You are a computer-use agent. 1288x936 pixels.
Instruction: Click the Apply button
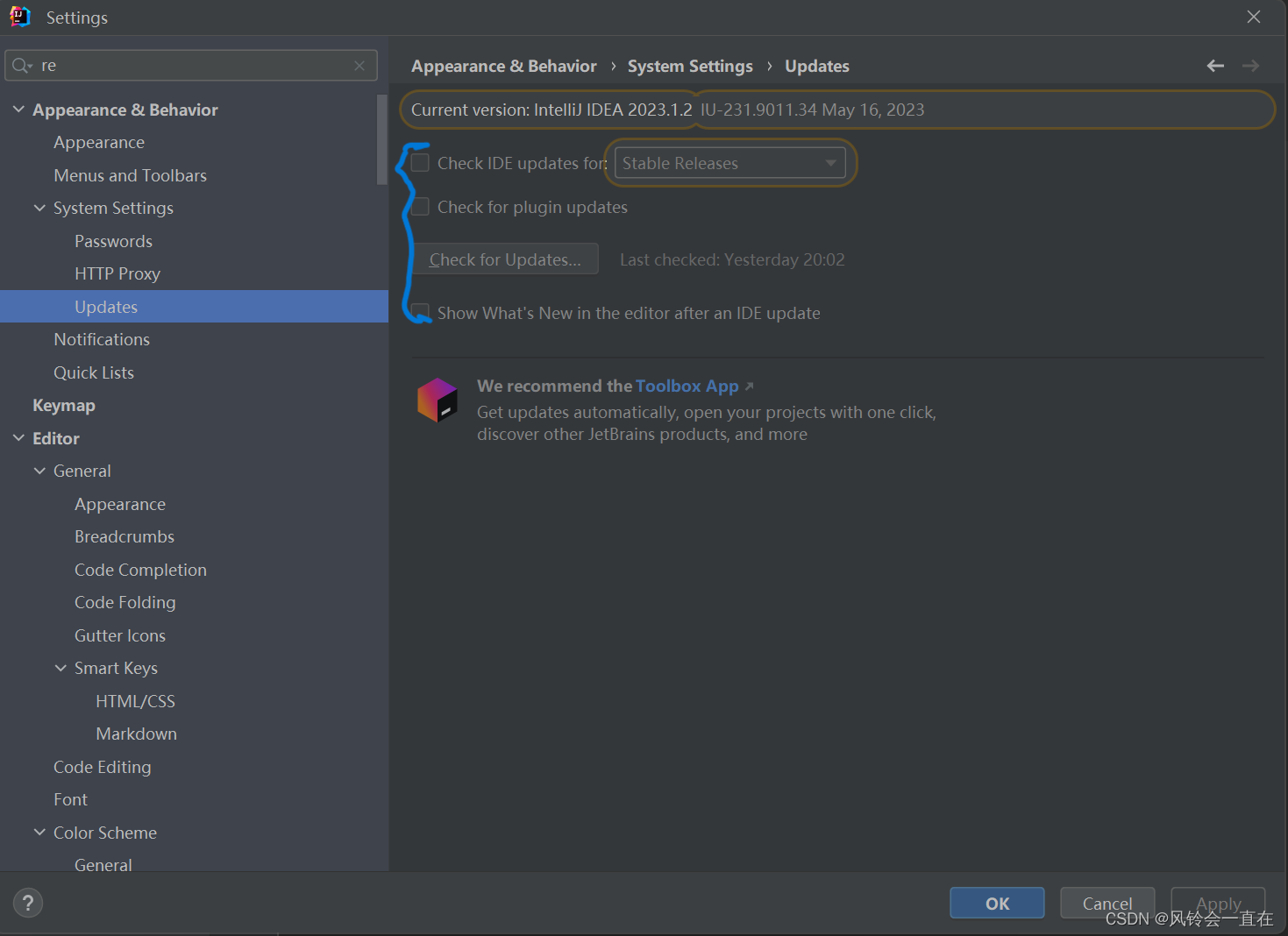[x=1218, y=904]
